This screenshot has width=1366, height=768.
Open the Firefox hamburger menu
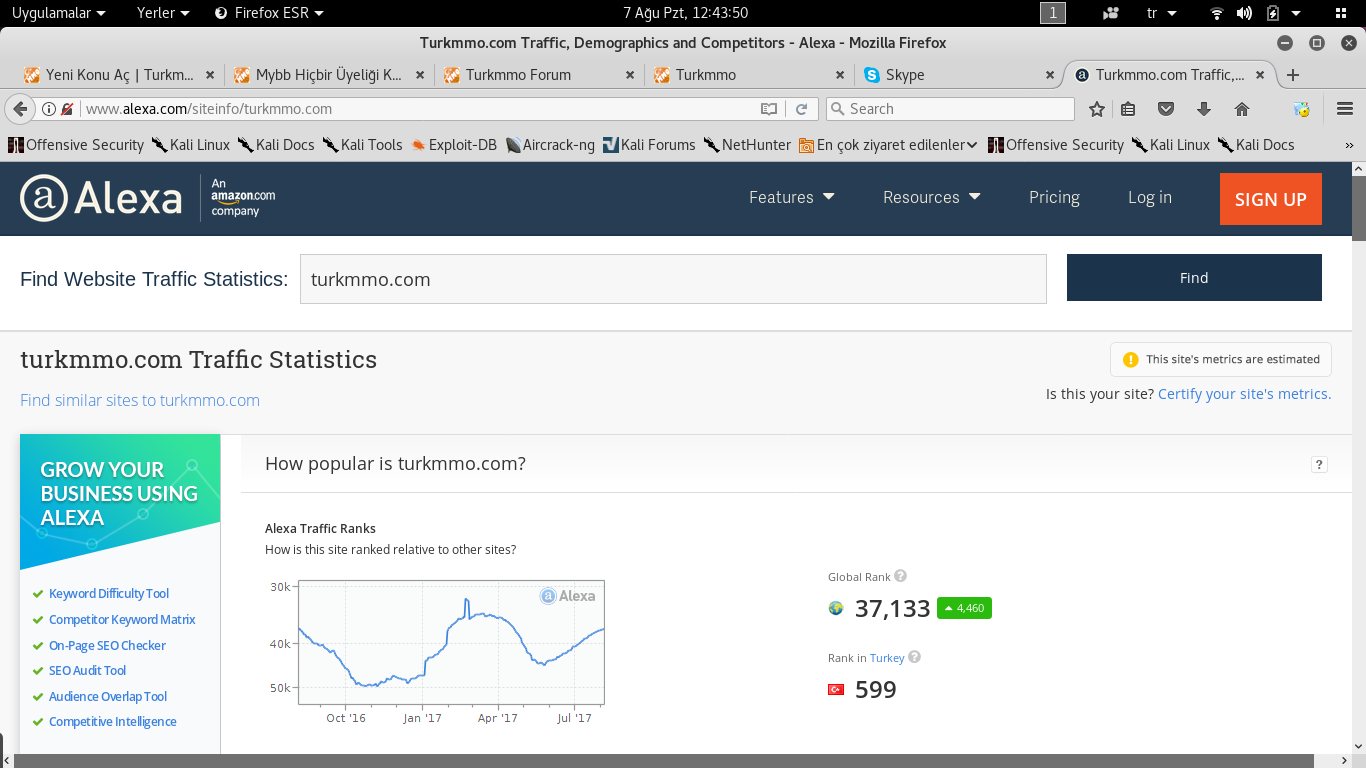(x=1345, y=109)
